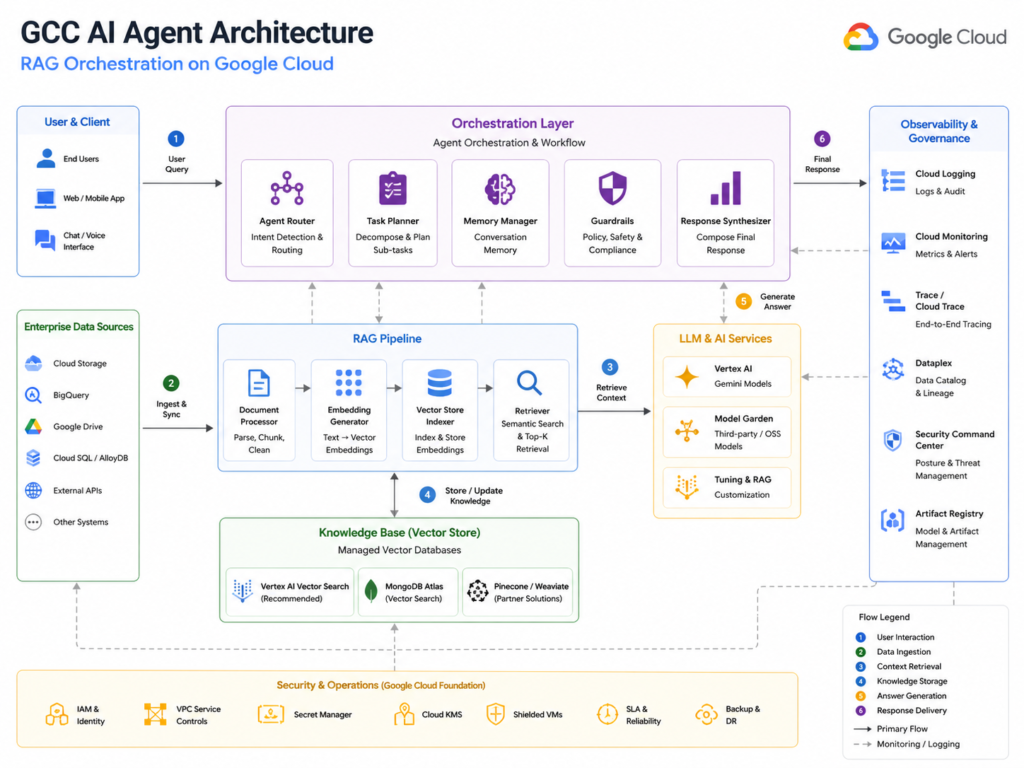Click the Chat / Voice Interface bubble icon

45,240
